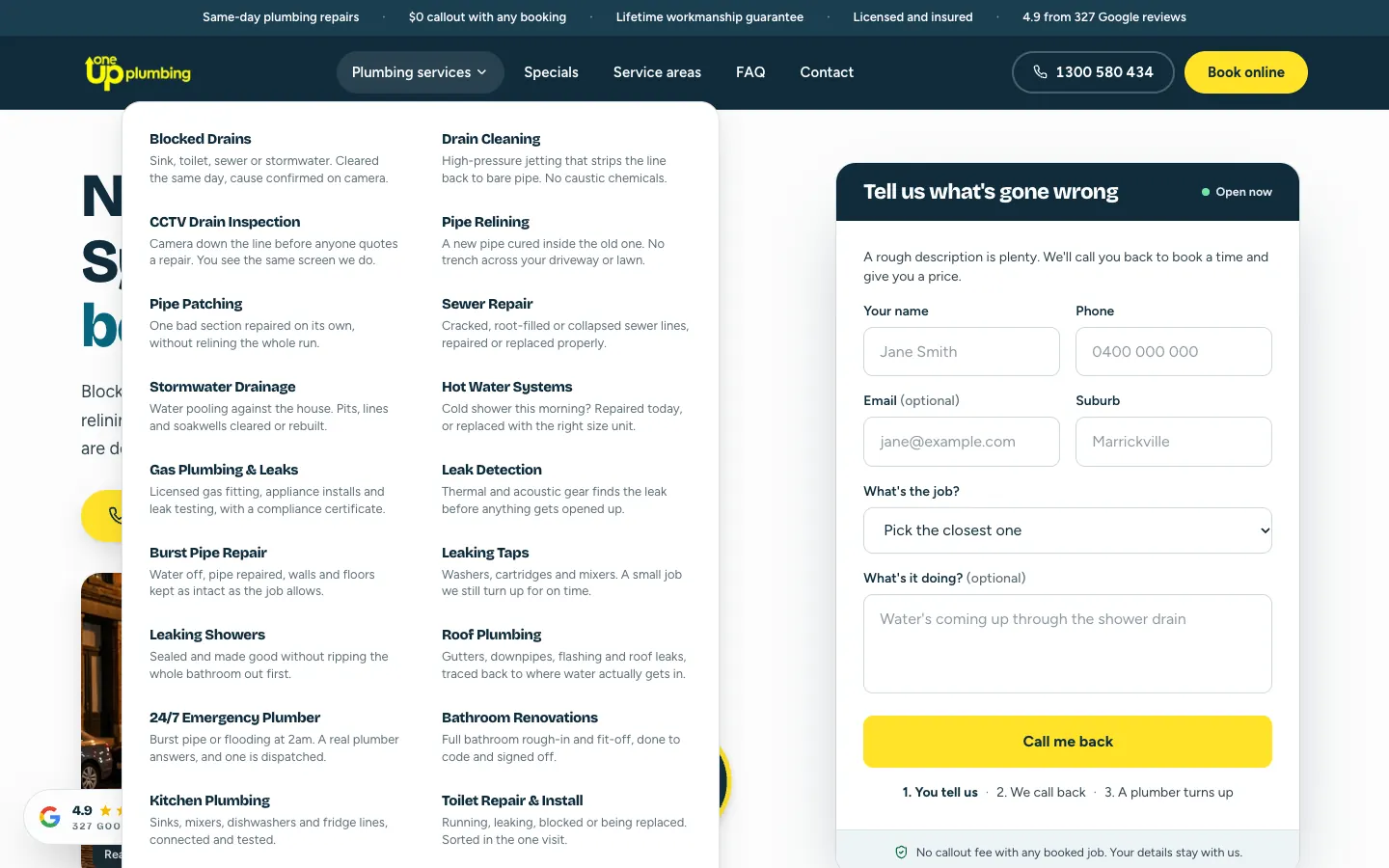The width and height of the screenshot is (1389, 868).
Task: Click the Book online button
Action: tap(1245, 72)
